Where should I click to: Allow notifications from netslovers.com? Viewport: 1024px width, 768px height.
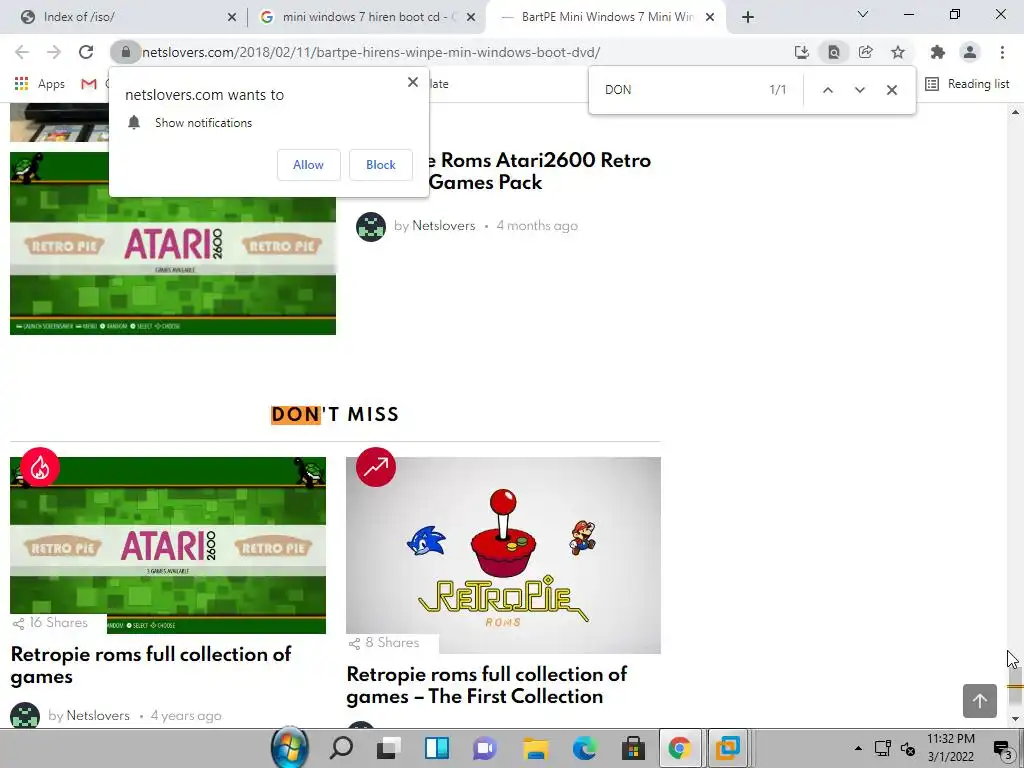308,165
